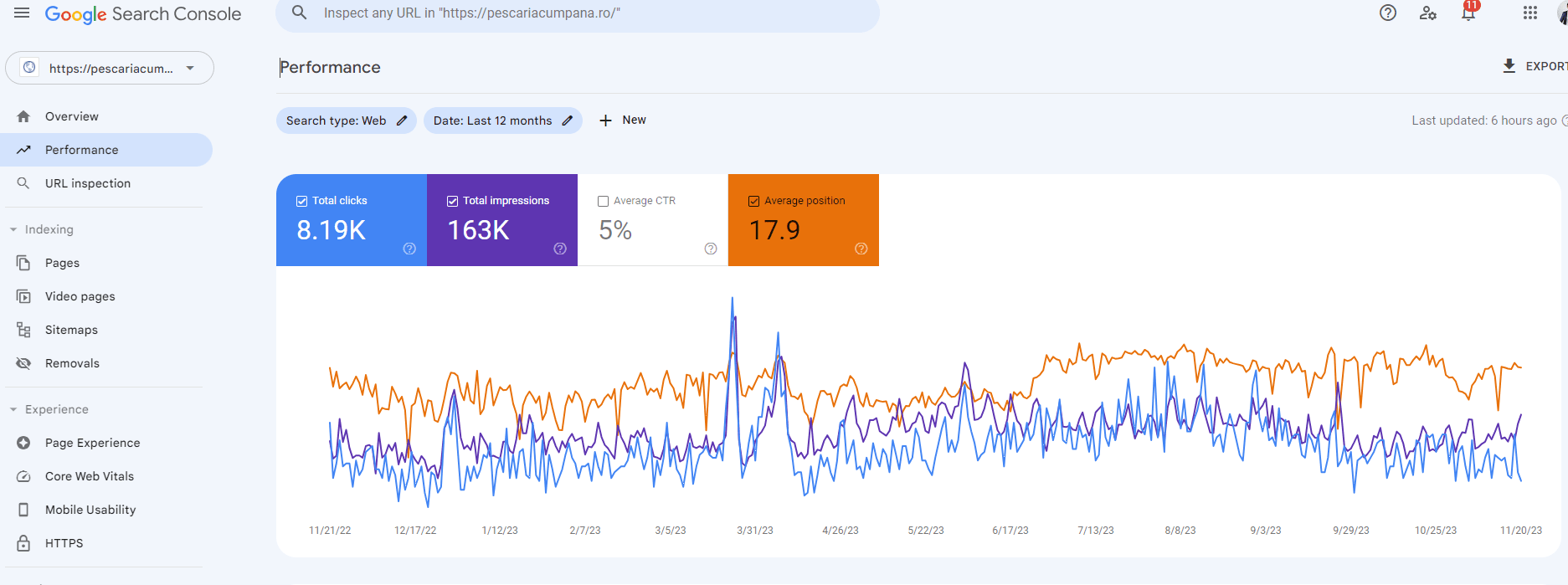This screenshot has height=585, width=1568.
Task: Go to Overview in sidebar
Action: point(72,116)
